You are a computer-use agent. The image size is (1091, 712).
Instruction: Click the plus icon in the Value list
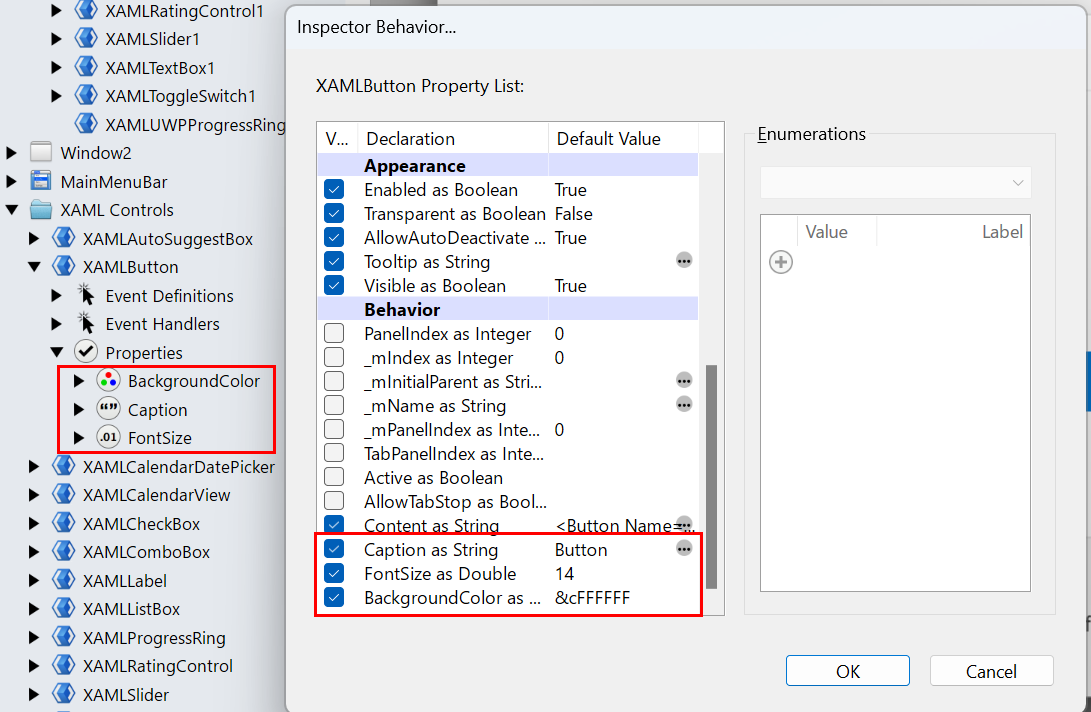tap(780, 261)
